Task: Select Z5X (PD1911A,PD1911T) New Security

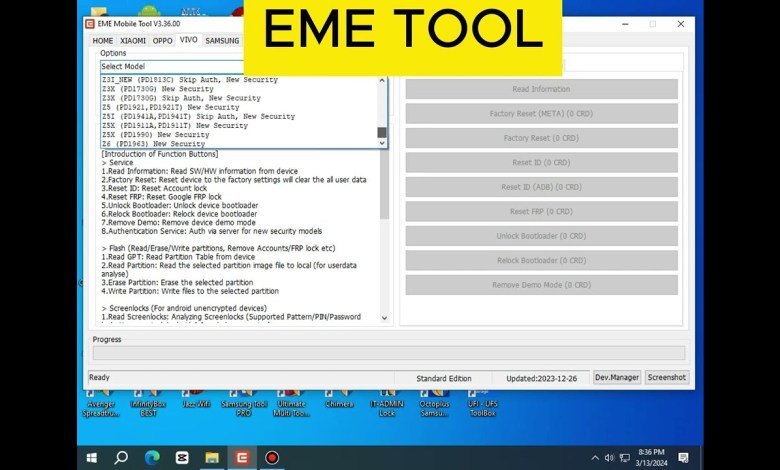Action: coord(175,125)
